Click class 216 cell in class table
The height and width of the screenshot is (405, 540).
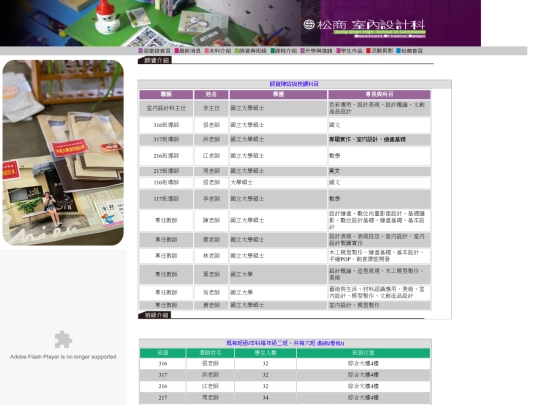coord(163,386)
